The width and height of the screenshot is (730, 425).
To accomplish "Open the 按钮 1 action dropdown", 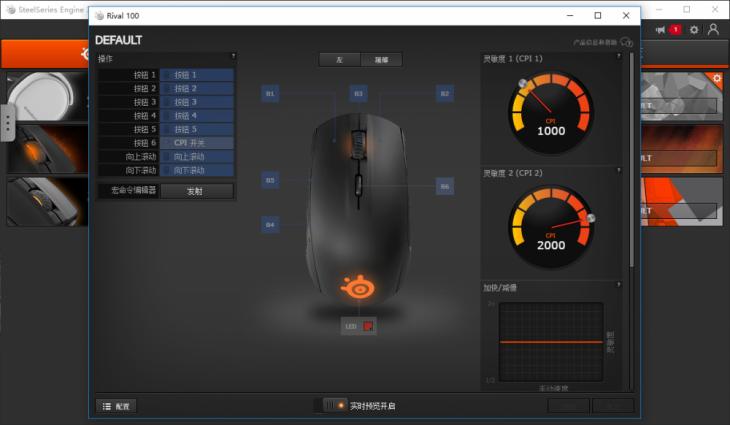I will [x=196, y=75].
